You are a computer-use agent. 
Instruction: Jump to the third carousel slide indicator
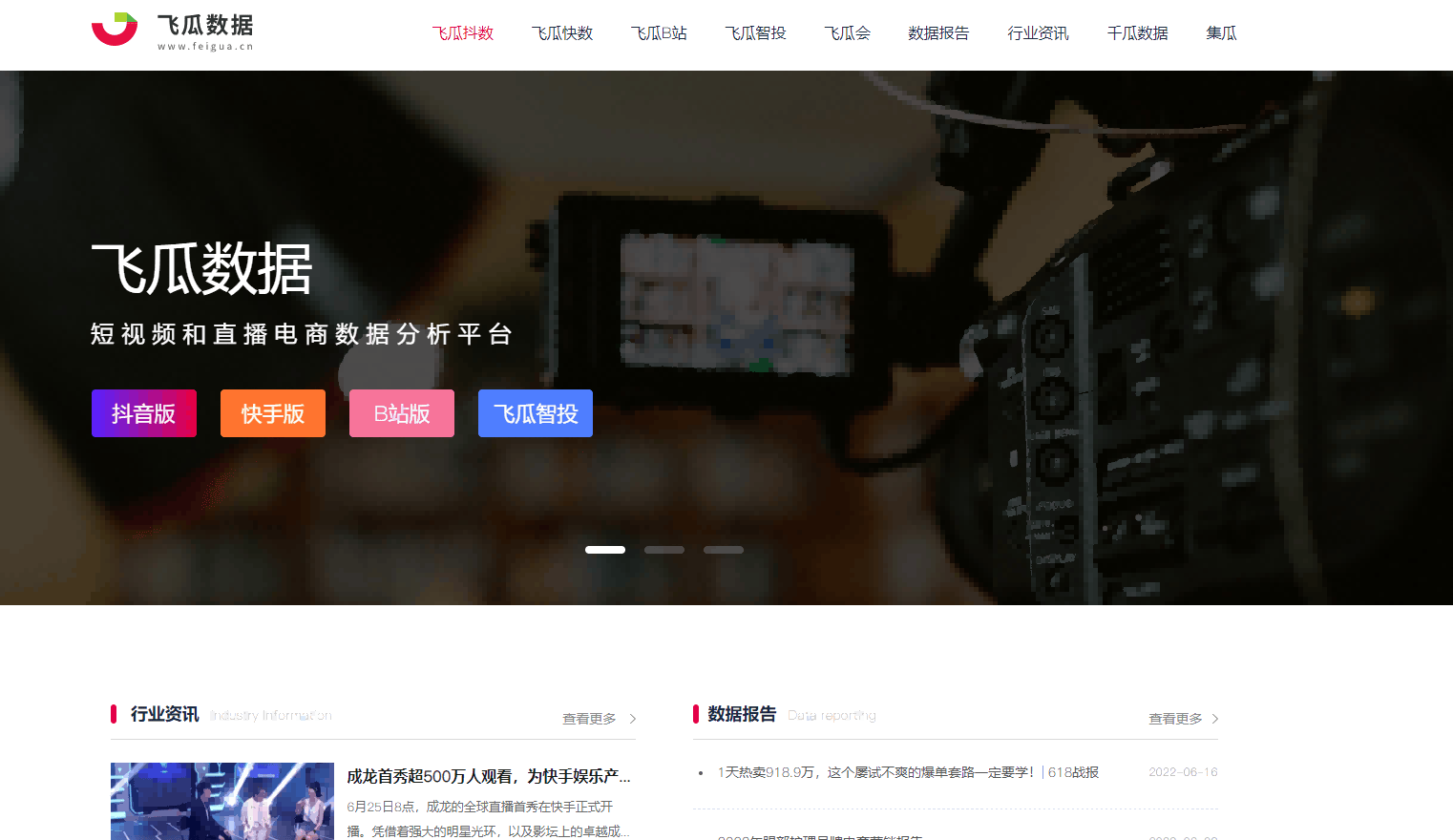pyautogui.click(x=724, y=550)
